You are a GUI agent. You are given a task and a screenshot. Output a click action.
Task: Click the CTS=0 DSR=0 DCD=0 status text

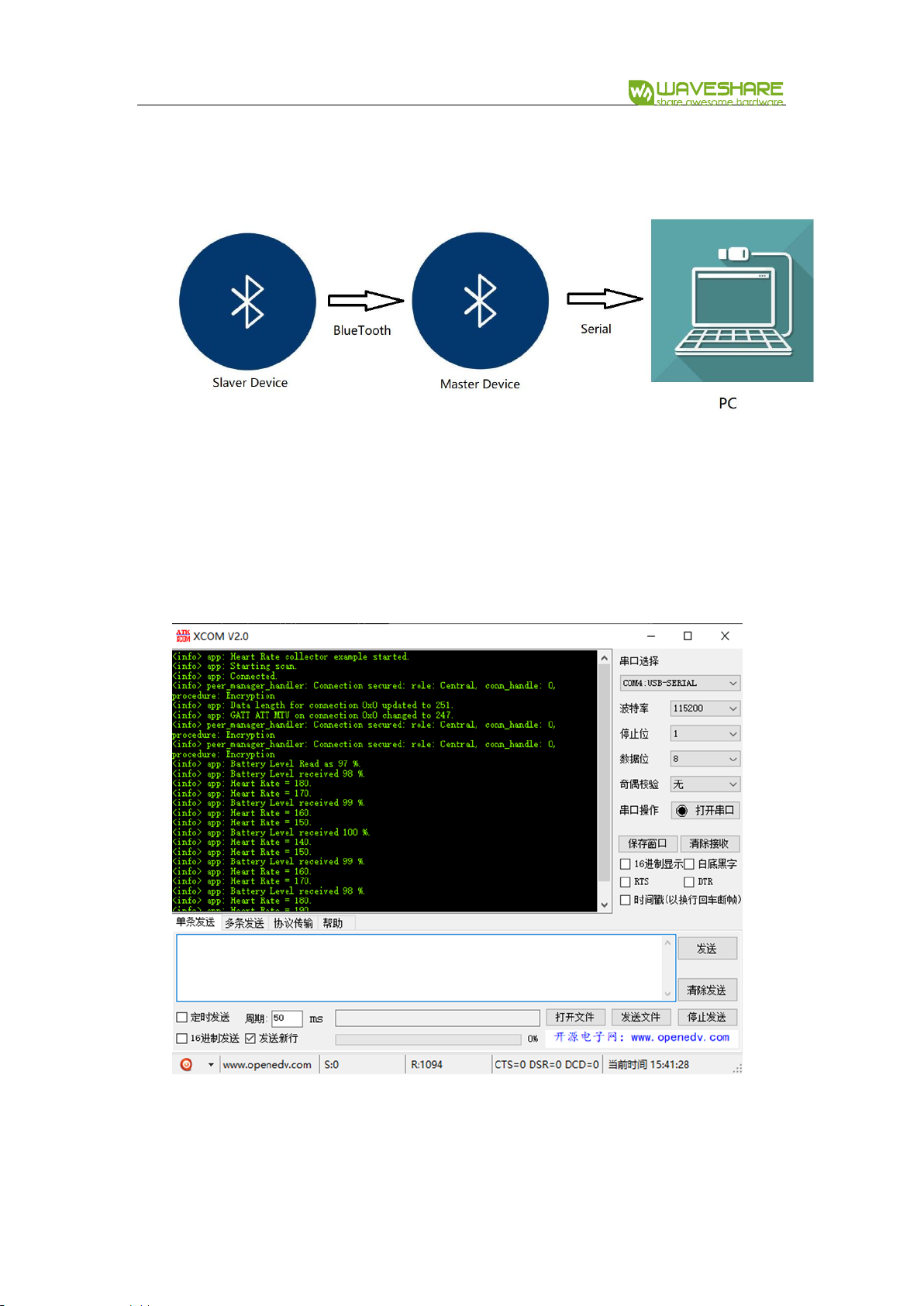(x=546, y=1065)
